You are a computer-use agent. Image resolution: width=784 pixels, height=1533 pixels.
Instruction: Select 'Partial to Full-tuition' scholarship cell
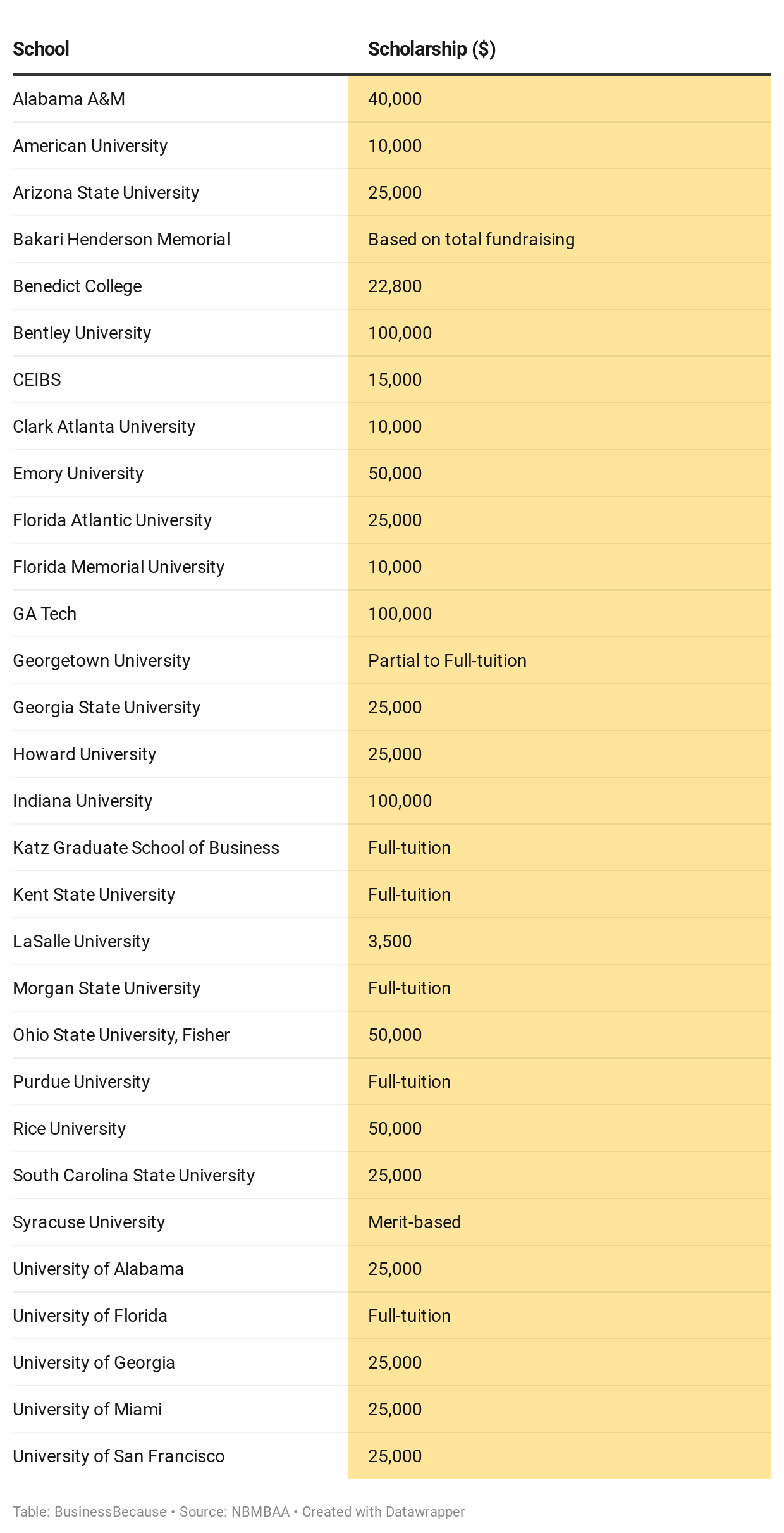(x=447, y=661)
